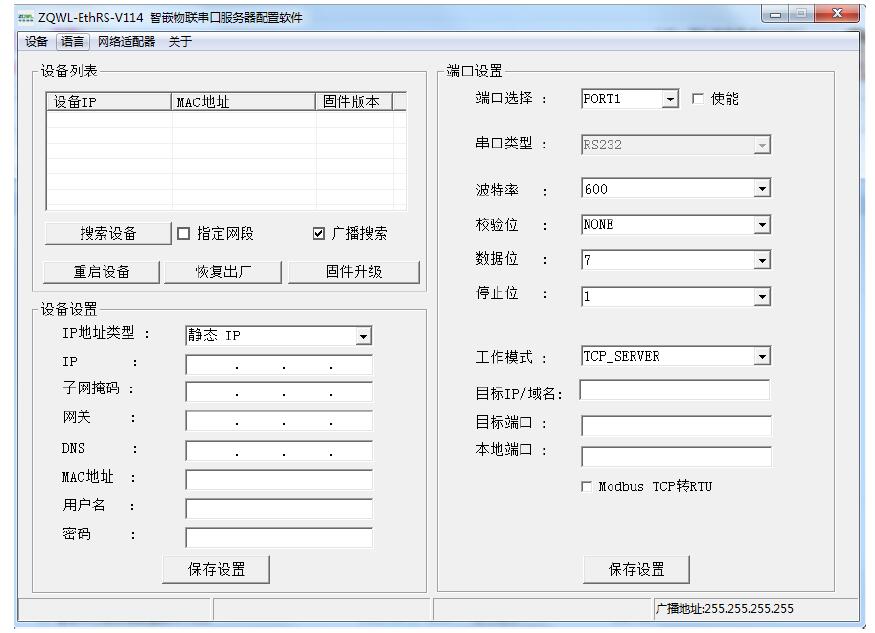Enable the Modbus TCP转RTU checkbox
The width and height of the screenshot is (875, 633).
point(586,487)
